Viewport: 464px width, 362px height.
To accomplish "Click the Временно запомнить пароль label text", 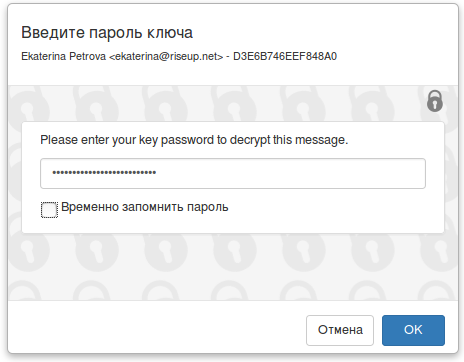I will click(145, 207).
